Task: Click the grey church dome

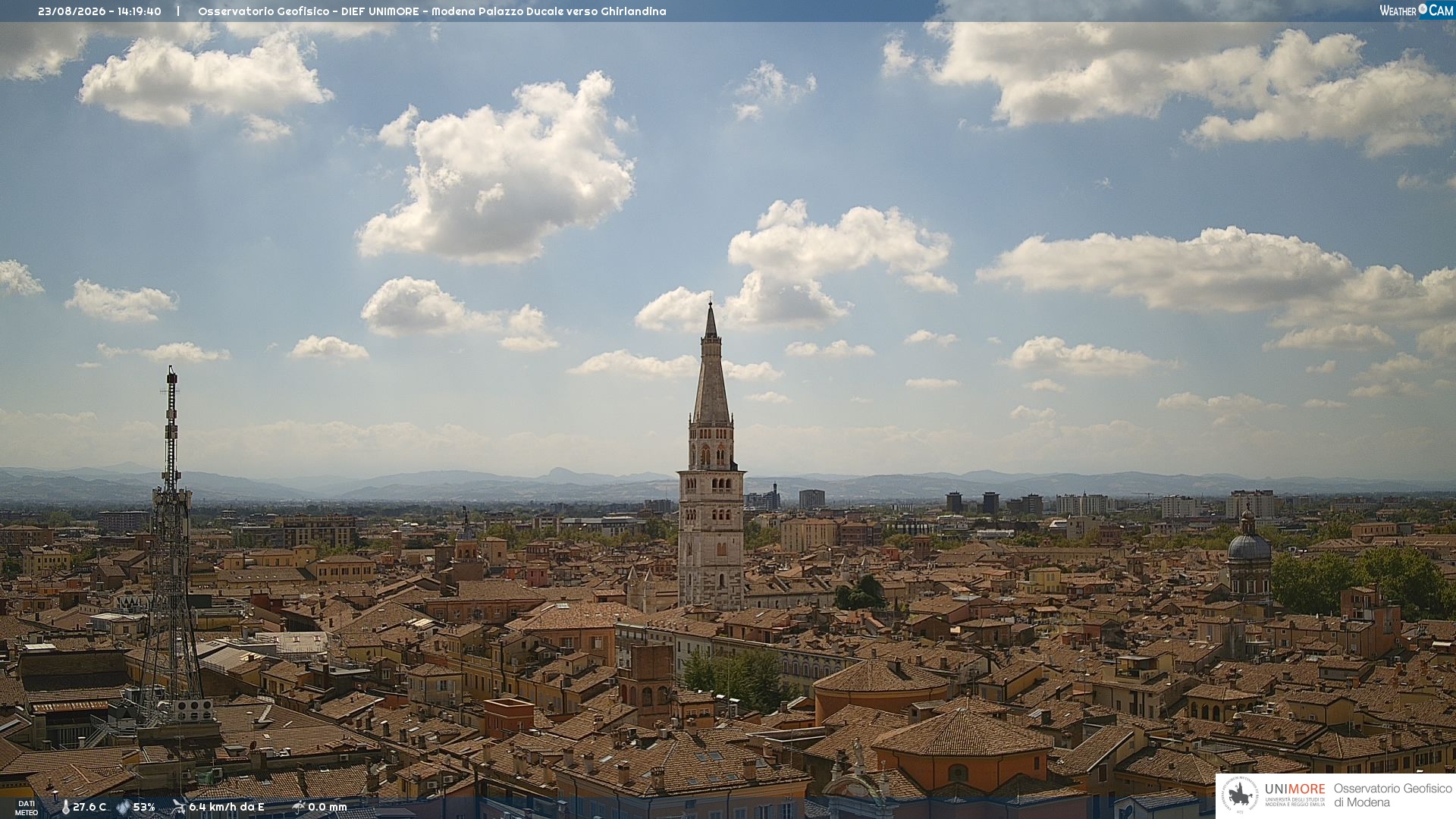Action: [x=1248, y=544]
